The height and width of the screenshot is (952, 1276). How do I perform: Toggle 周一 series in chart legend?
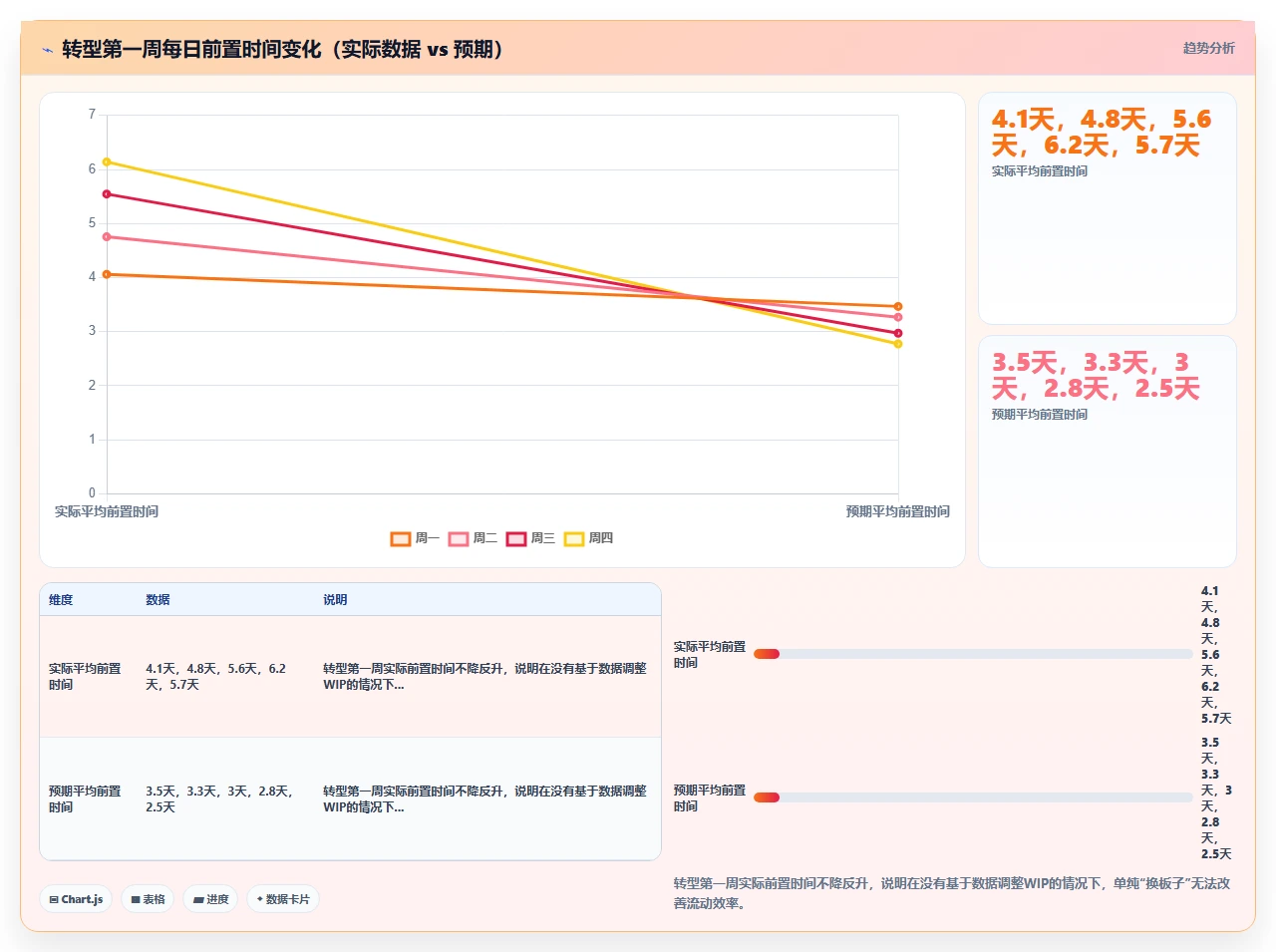415,538
